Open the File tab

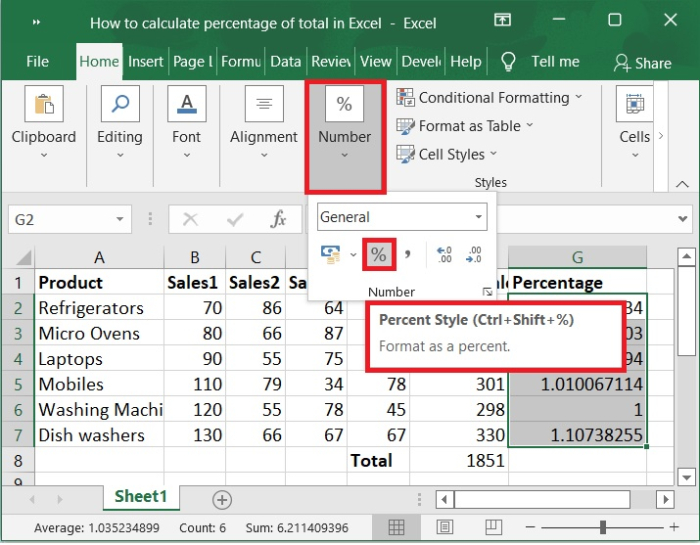tap(38, 62)
